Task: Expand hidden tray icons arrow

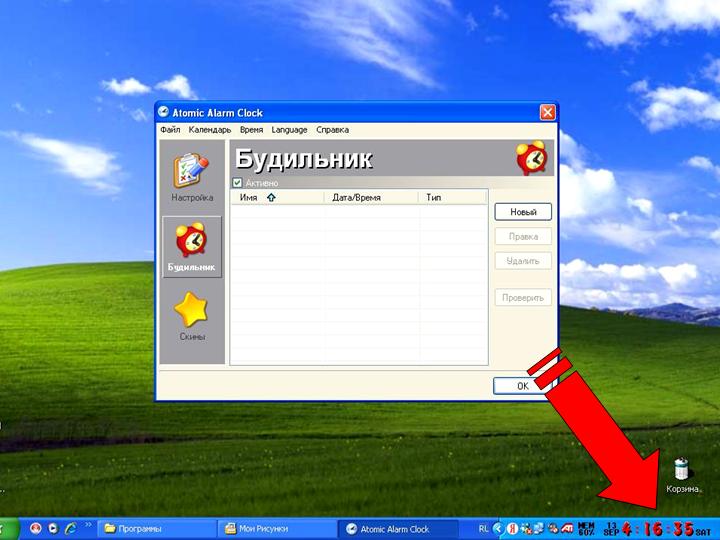Action: tap(498, 529)
